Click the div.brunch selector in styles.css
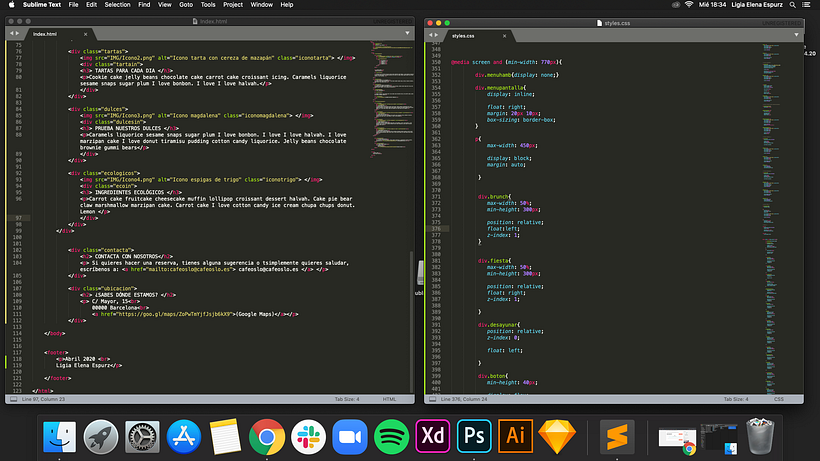 click(493, 197)
